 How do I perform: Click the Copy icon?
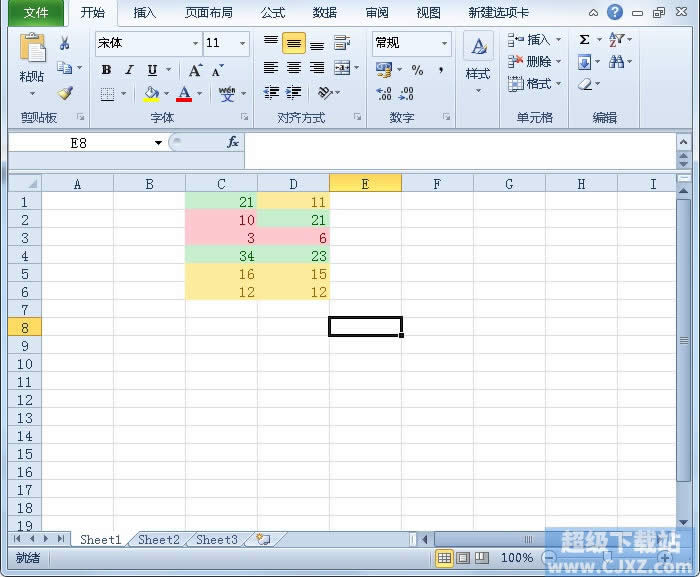[x=64, y=68]
